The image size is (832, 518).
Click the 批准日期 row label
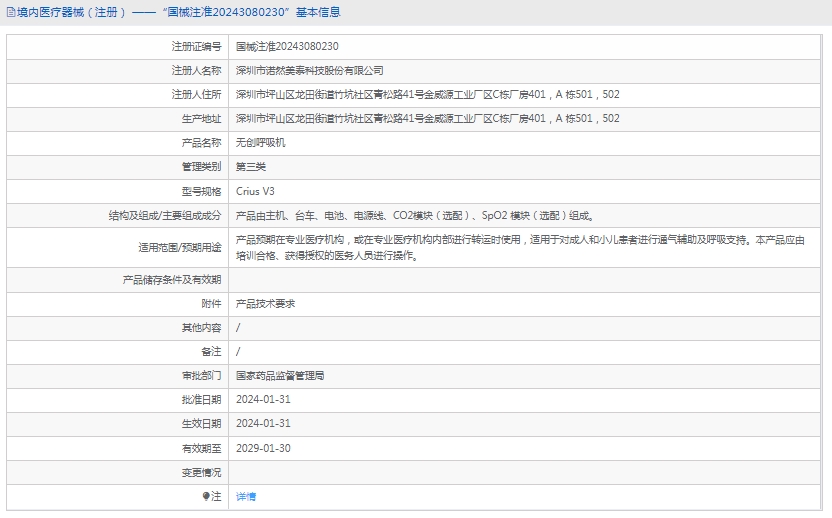(201, 400)
